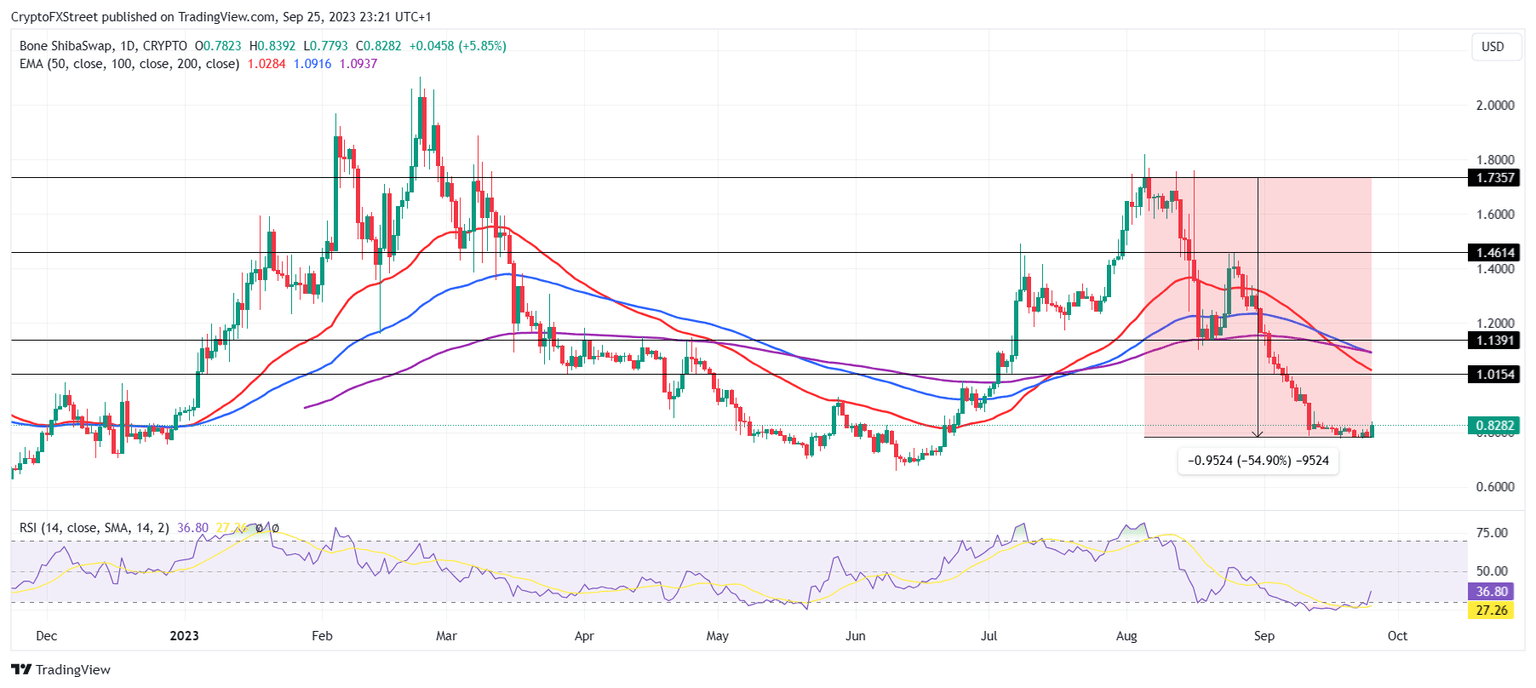
Task: Click the second ø icon beside RSI values
Action: coord(277,527)
